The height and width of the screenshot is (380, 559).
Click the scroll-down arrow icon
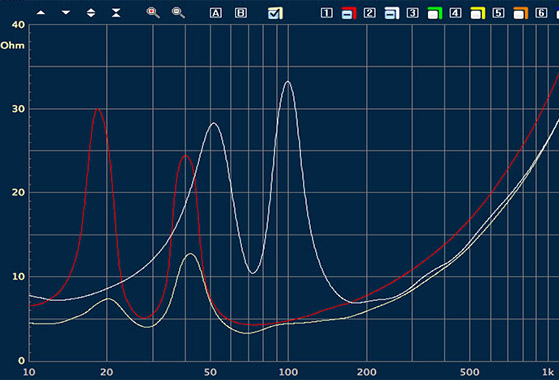[x=66, y=13]
